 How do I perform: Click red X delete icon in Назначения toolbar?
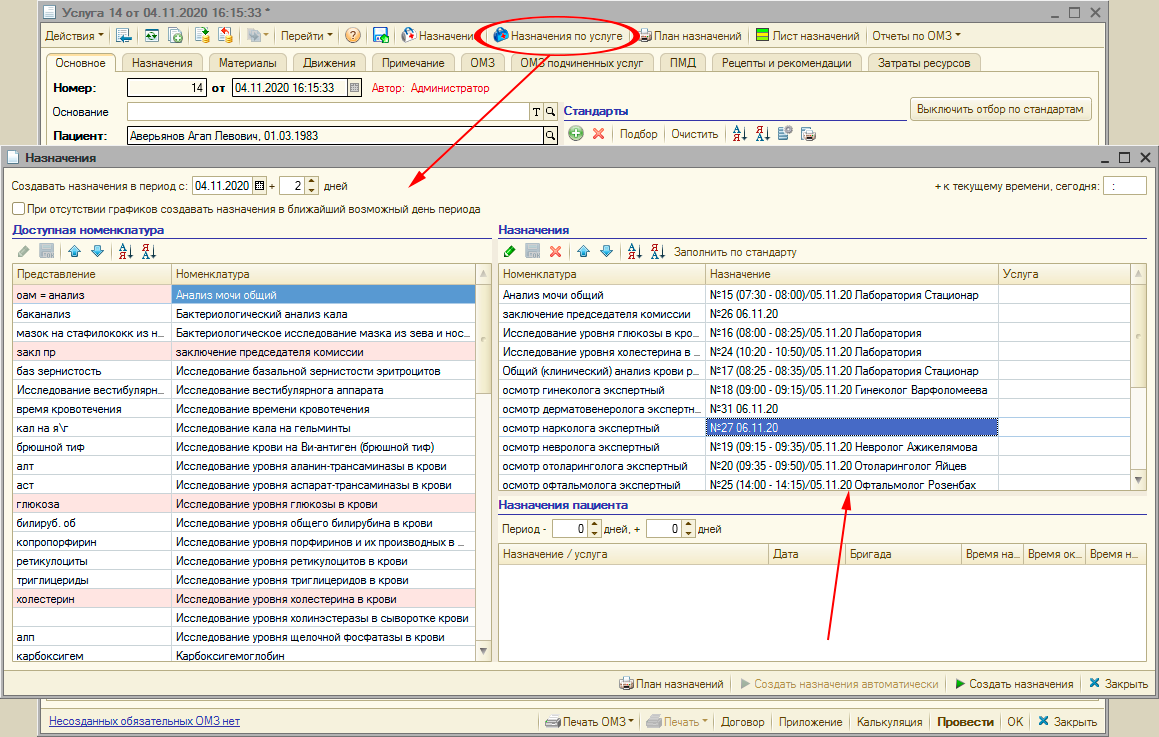click(x=555, y=252)
